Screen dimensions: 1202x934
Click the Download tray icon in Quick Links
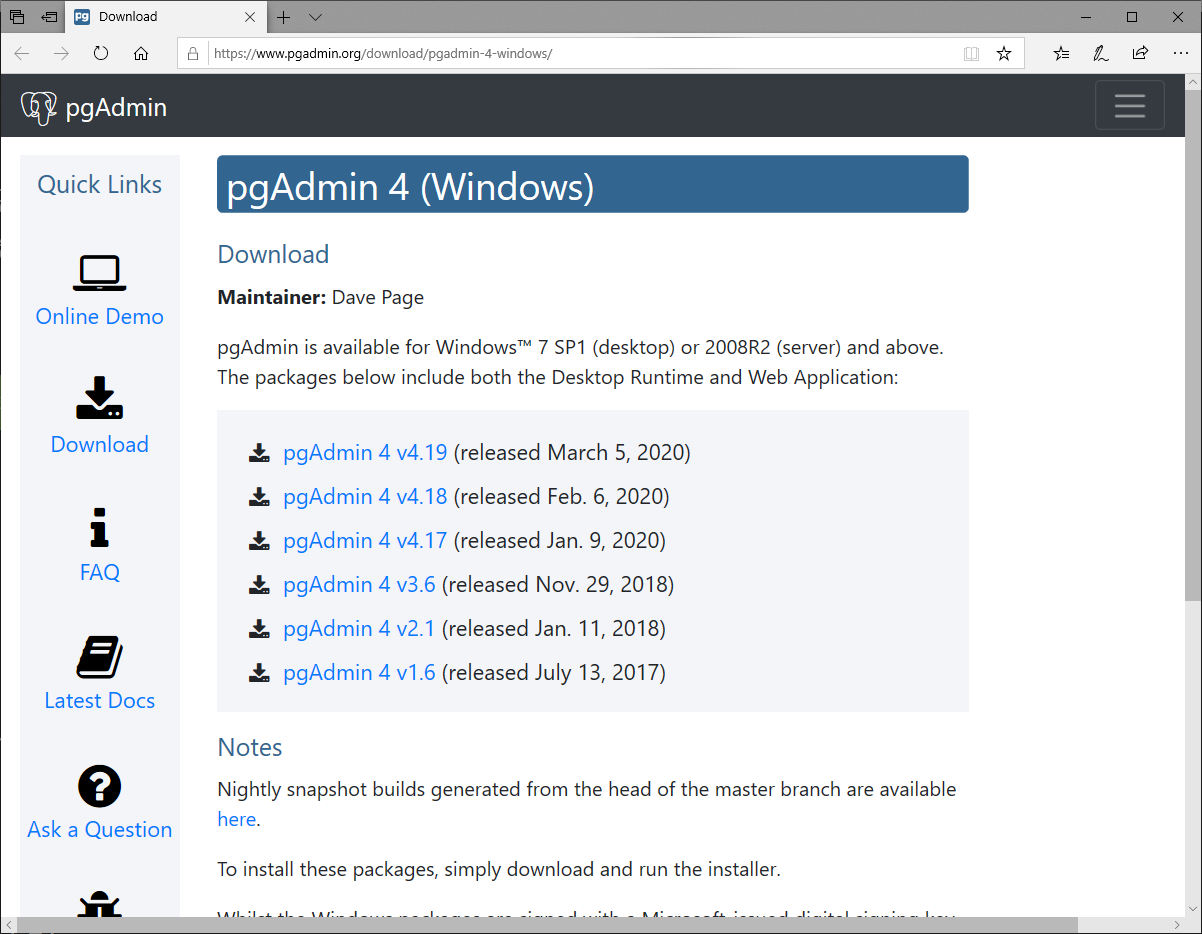(x=99, y=398)
